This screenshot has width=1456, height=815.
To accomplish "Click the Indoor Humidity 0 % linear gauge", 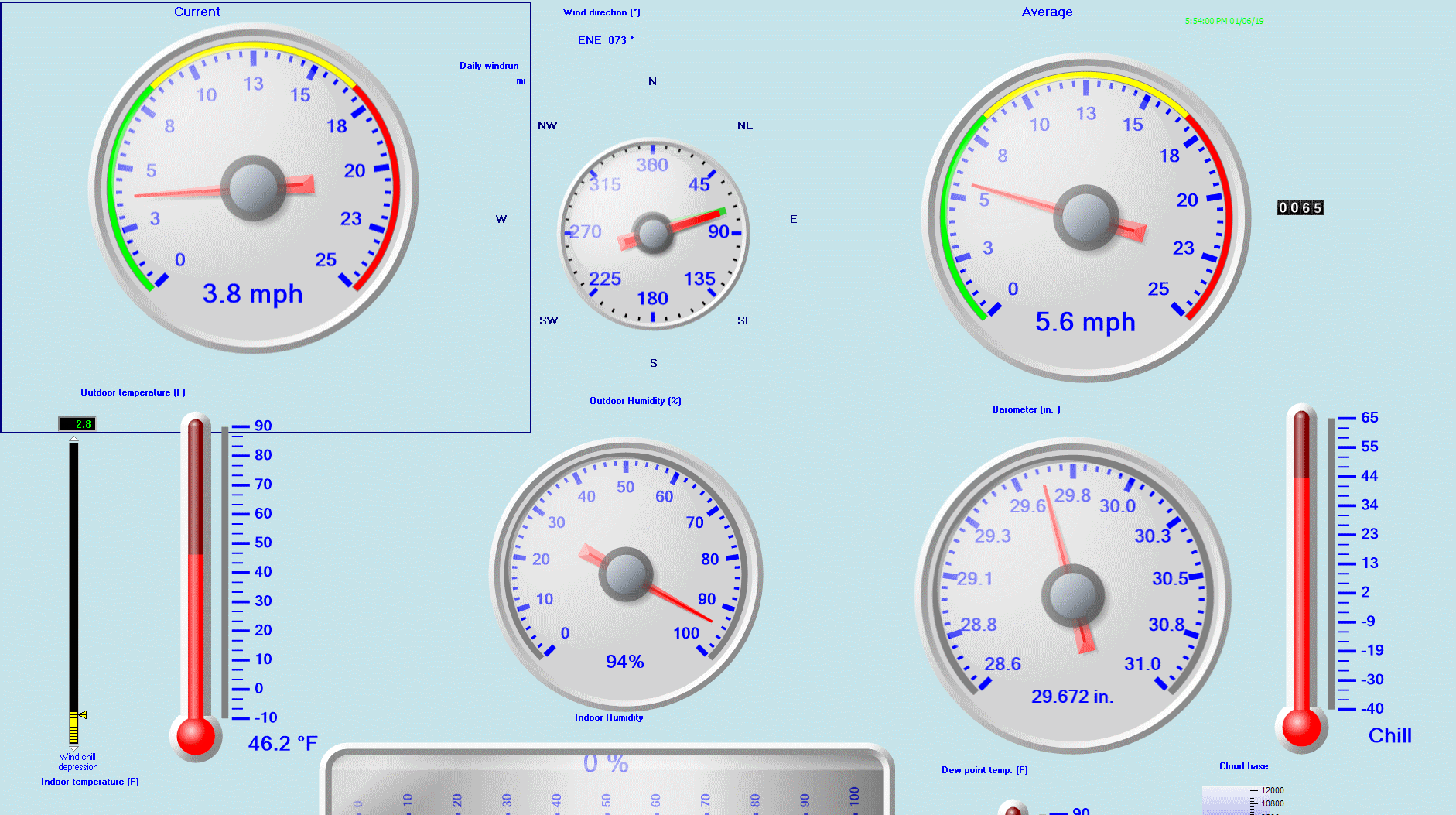I will 607,782.
